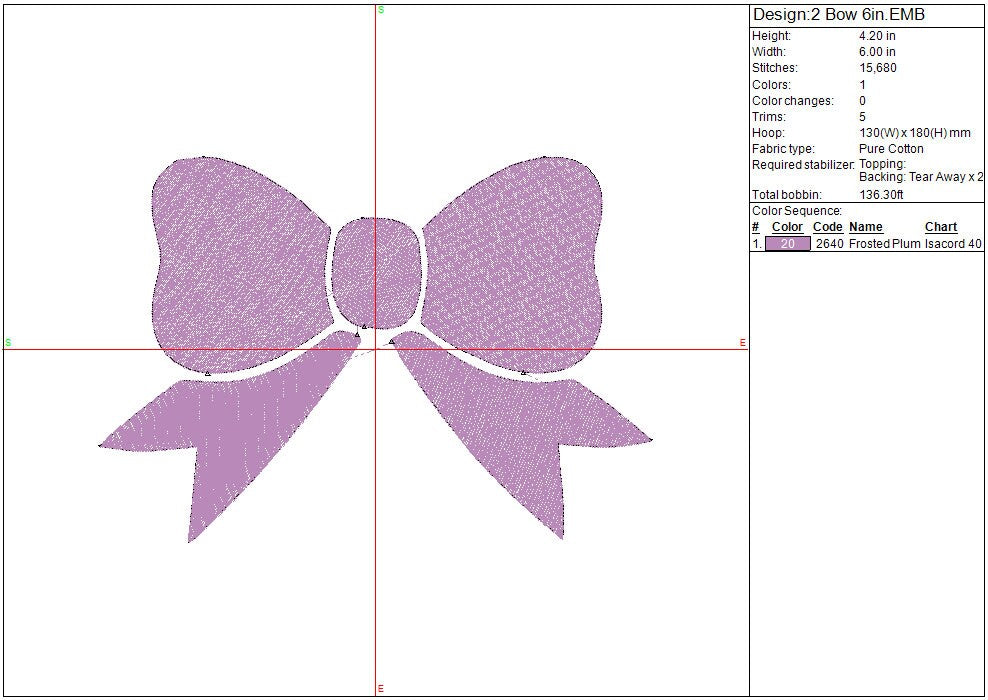Click the Code column header
This screenshot has height=700, width=988.
tap(828, 228)
